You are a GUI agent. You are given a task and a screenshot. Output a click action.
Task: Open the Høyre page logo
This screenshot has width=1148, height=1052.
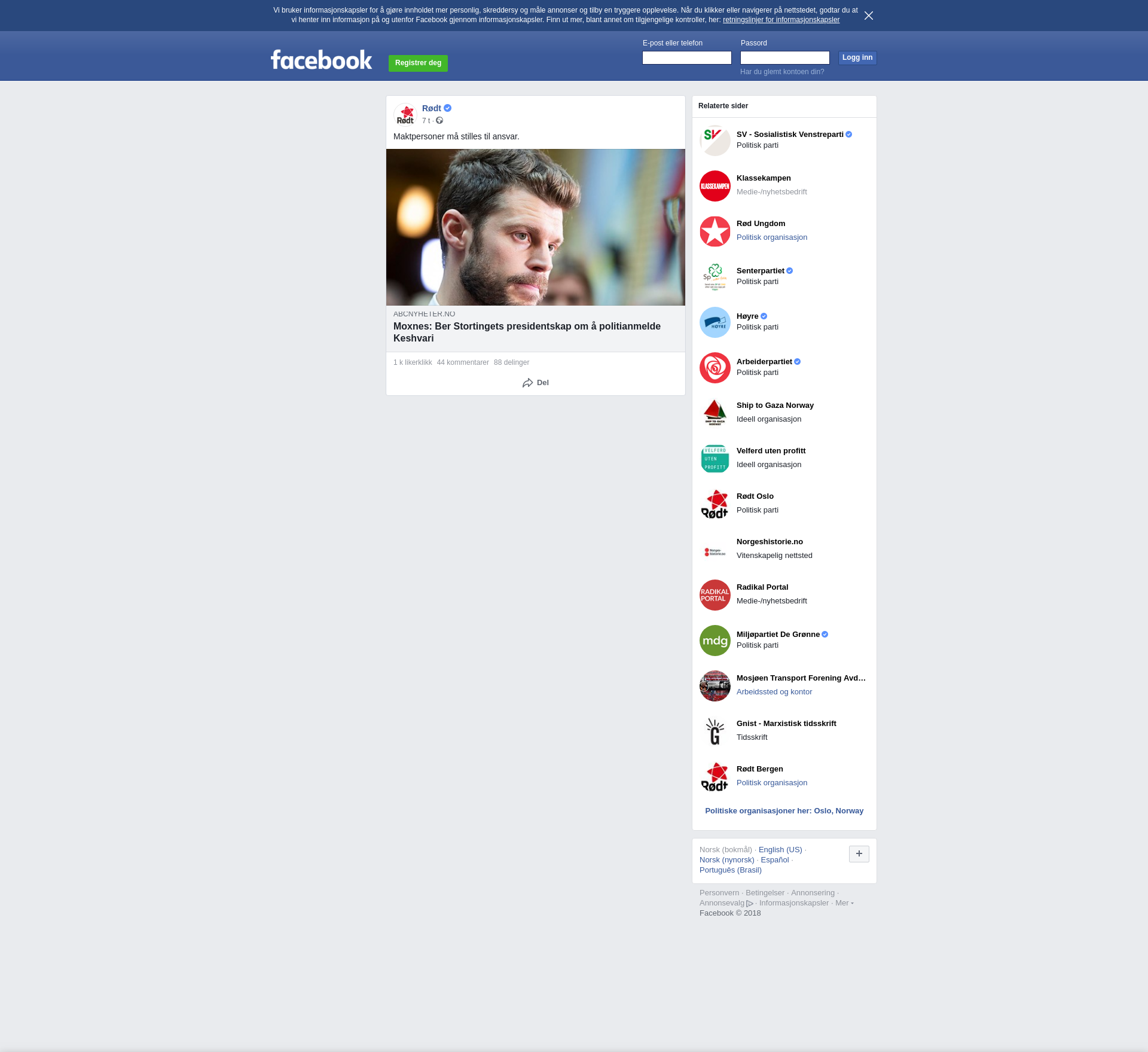point(715,322)
